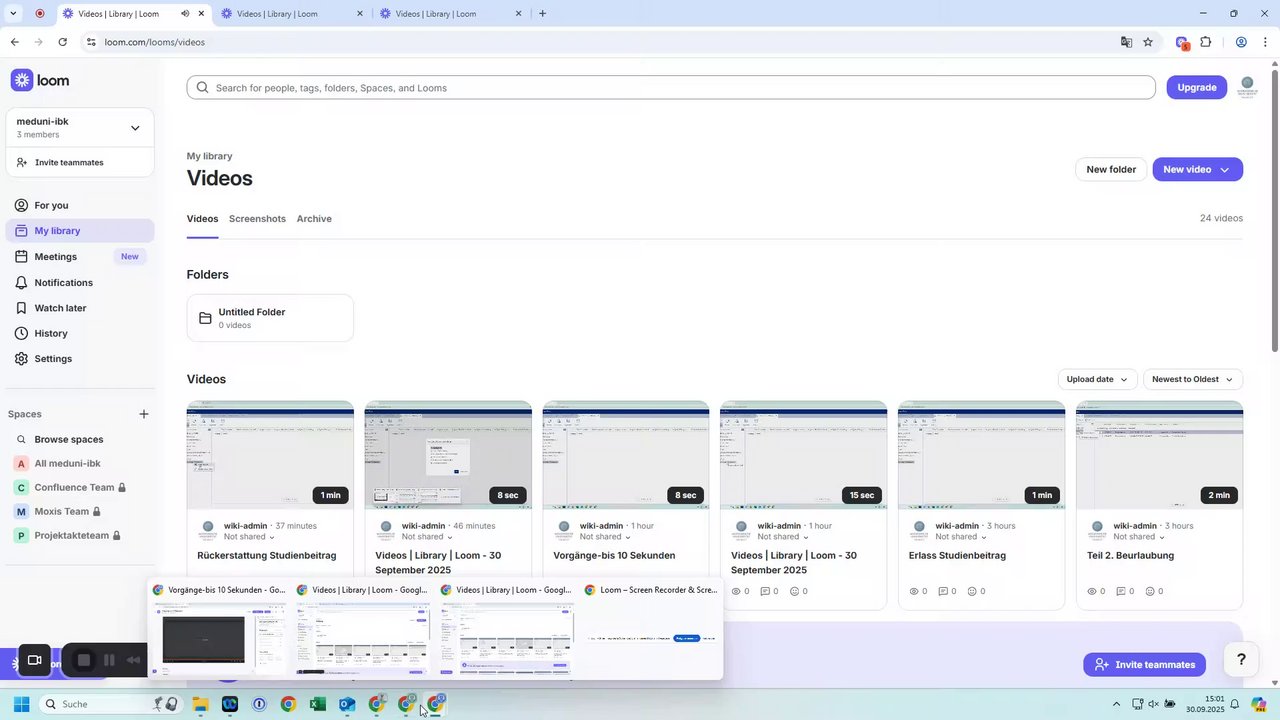
Task: Toggle the camera in the recording controls
Action: tap(34, 660)
